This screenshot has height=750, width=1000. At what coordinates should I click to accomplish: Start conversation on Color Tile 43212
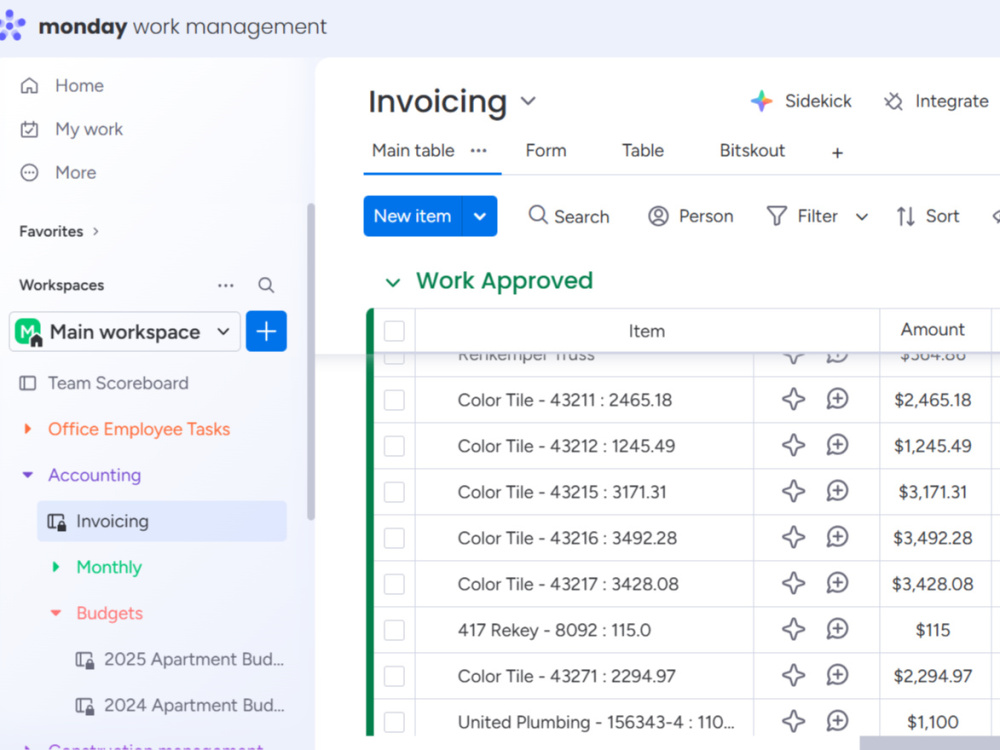click(x=837, y=445)
